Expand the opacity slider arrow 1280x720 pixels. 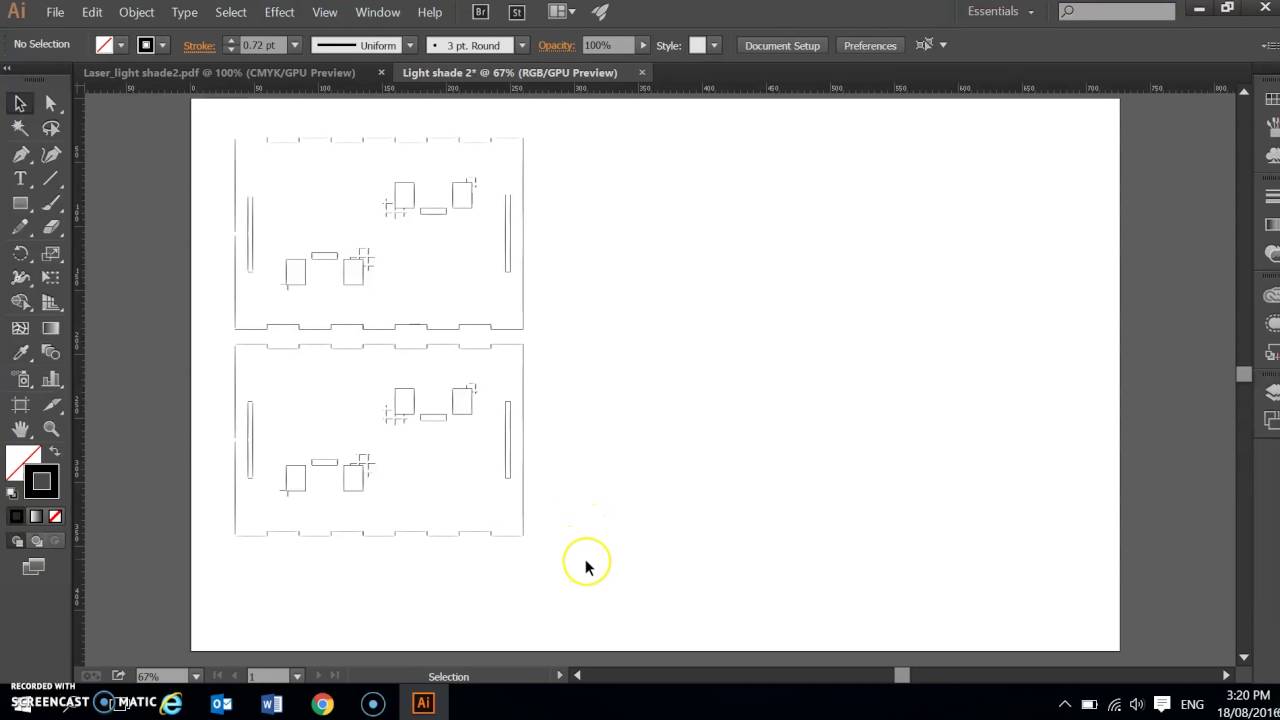[x=643, y=45]
